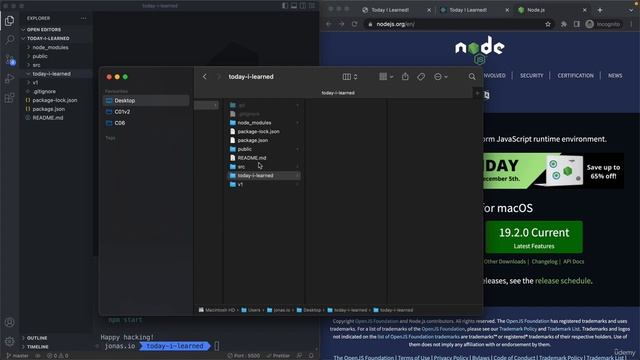Screen dimensions: 640x360
Task: Switch to first Today I Learned tab
Action: click(396, 10)
